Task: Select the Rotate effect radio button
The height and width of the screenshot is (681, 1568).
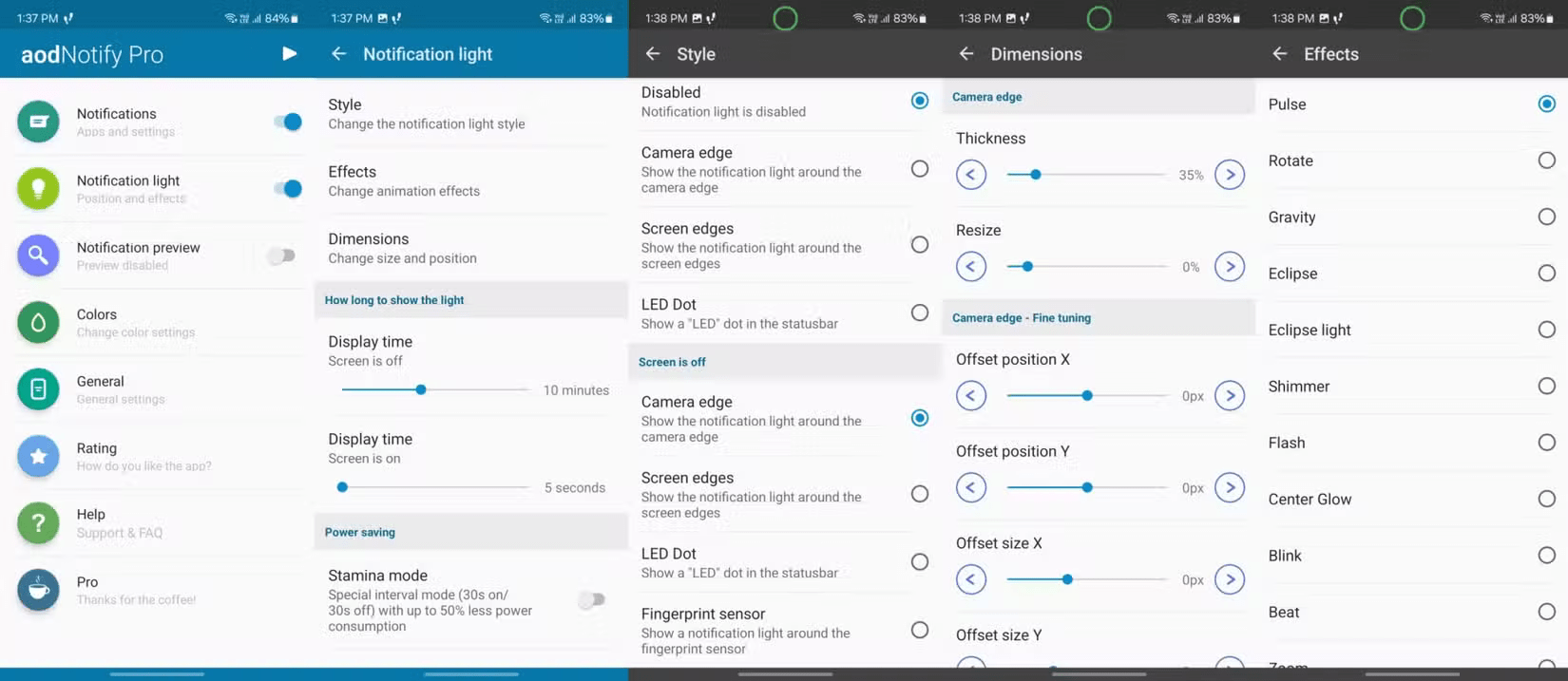Action: 1546,161
